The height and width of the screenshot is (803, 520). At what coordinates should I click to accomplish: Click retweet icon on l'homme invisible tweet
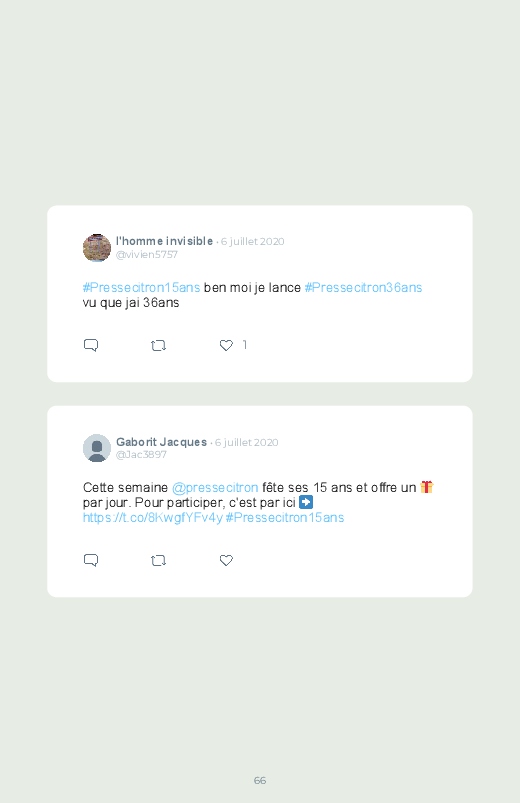click(x=158, y=346)
